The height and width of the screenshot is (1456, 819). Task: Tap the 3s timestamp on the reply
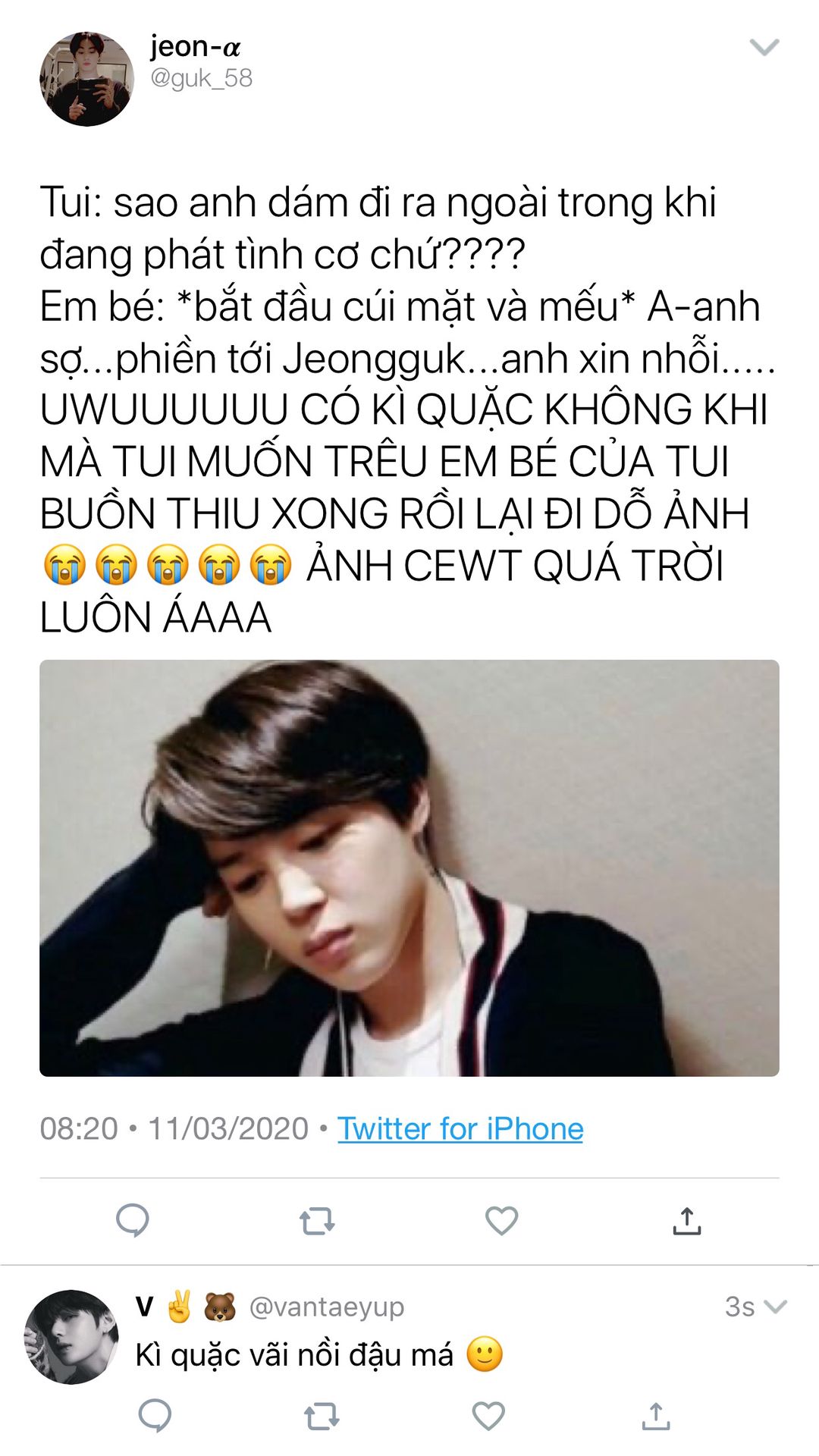click(740, 1307)
